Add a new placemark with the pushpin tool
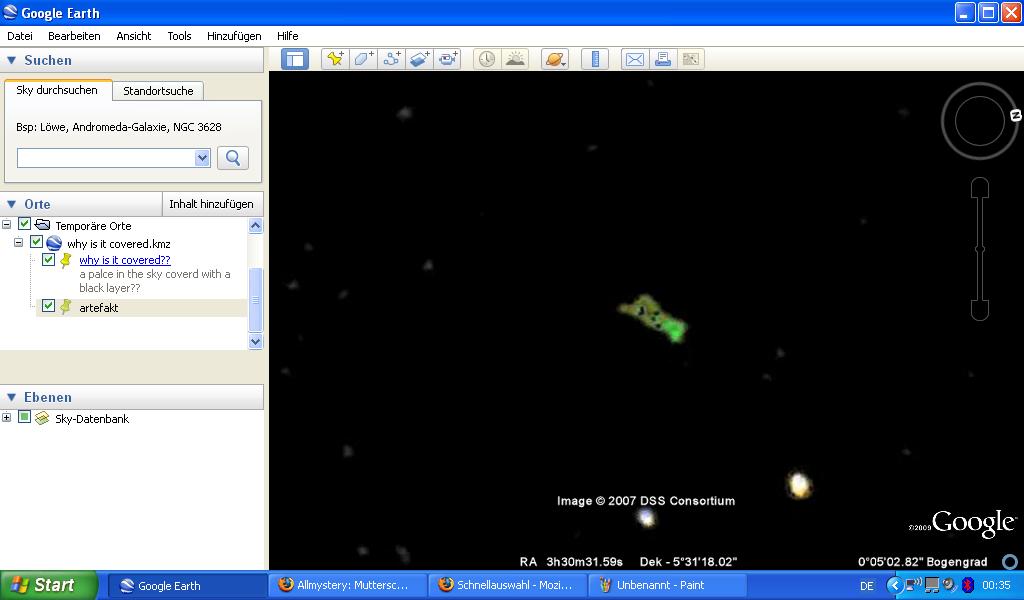Screen dimensions: 1024x600 336,59
